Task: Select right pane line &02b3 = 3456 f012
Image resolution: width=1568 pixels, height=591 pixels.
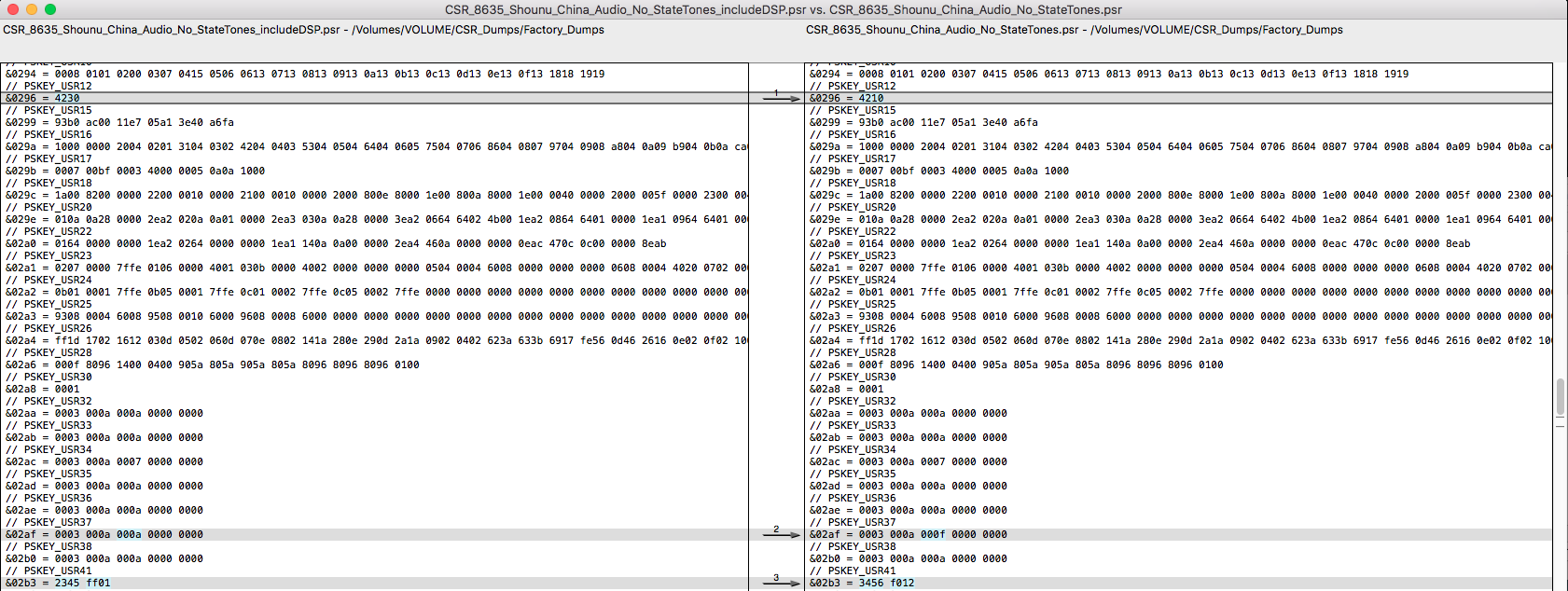Action: pos(862,583)
